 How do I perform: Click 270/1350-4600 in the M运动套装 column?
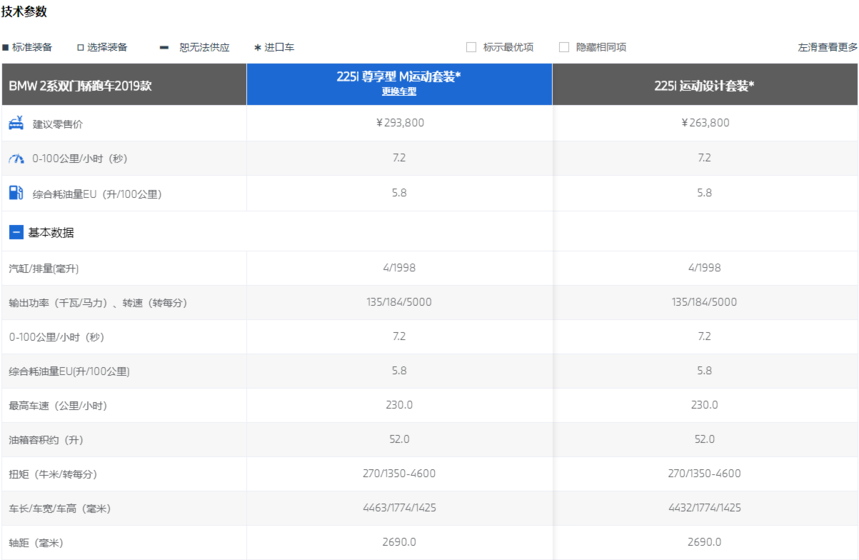(399, 473)
